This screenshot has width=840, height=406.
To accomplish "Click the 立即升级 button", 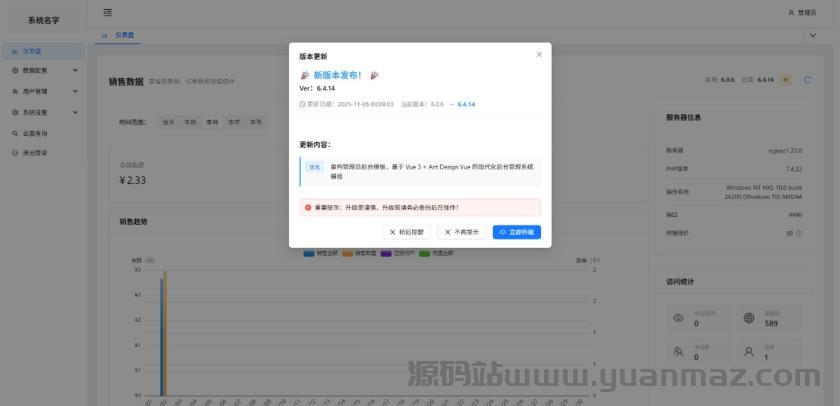I will pos(516,232).
